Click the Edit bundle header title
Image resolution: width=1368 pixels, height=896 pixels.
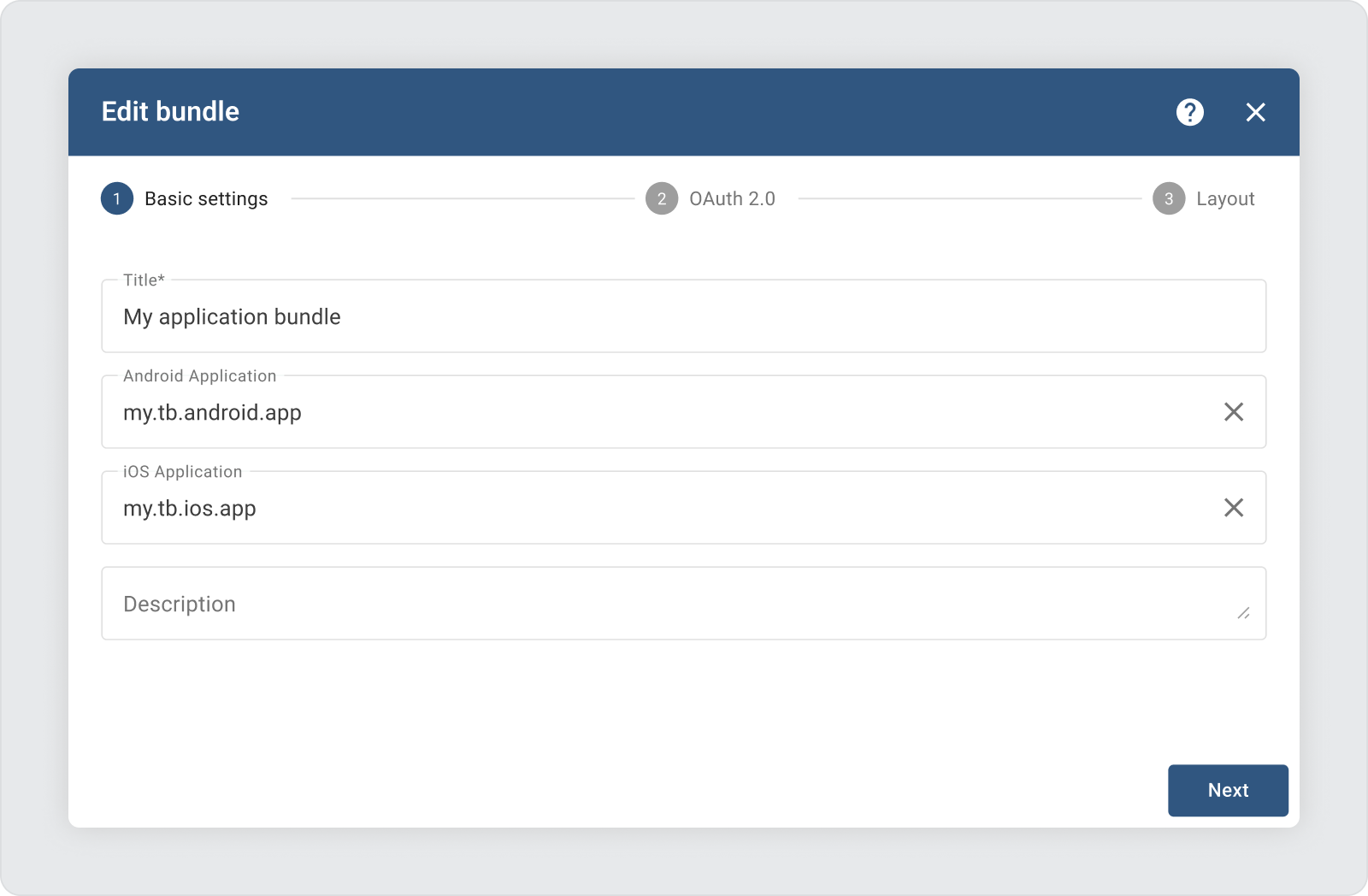170,112
